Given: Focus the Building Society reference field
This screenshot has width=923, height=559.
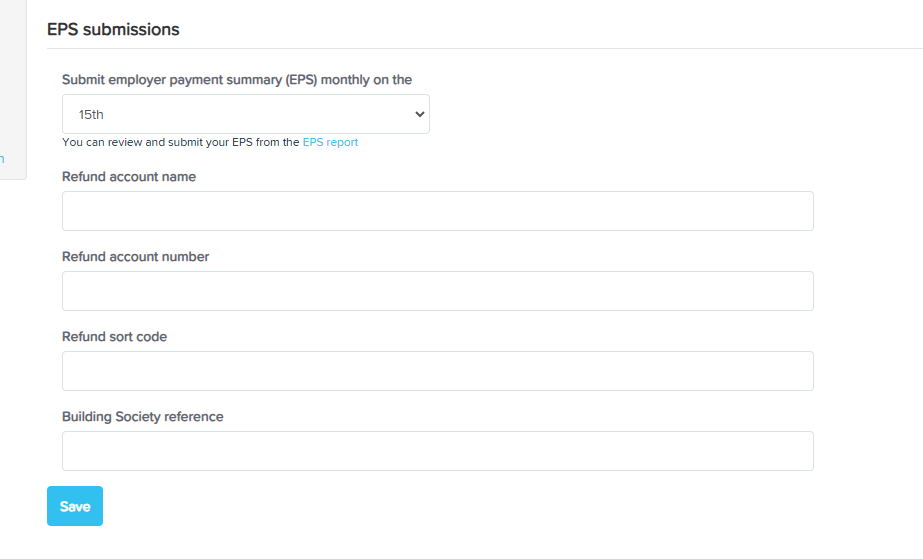Looking at the screenshot, I should (438, 451).
